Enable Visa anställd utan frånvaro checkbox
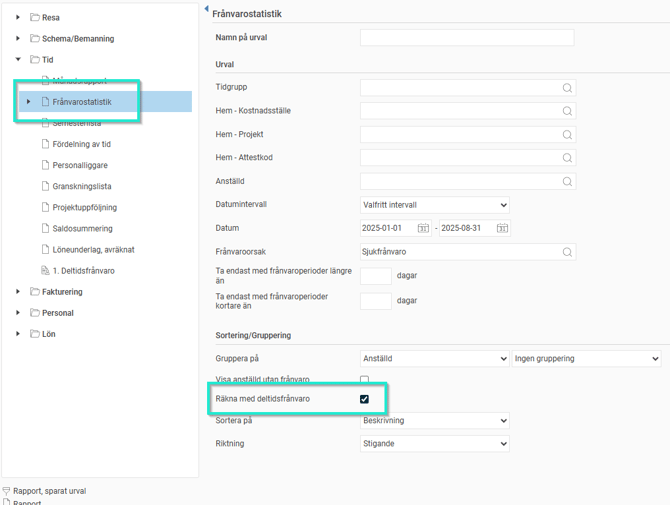Viewport: 670px width, 505px height. point(364,380)
